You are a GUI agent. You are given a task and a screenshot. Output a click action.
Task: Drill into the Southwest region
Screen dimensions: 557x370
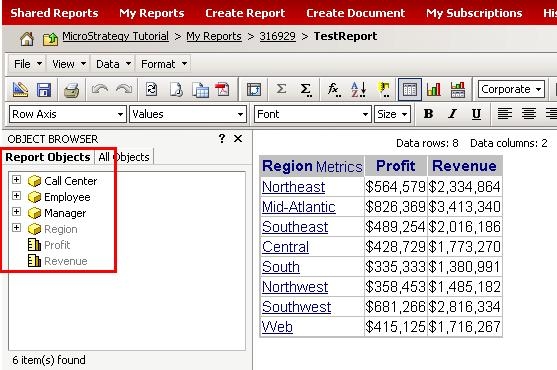click(296, 307)
